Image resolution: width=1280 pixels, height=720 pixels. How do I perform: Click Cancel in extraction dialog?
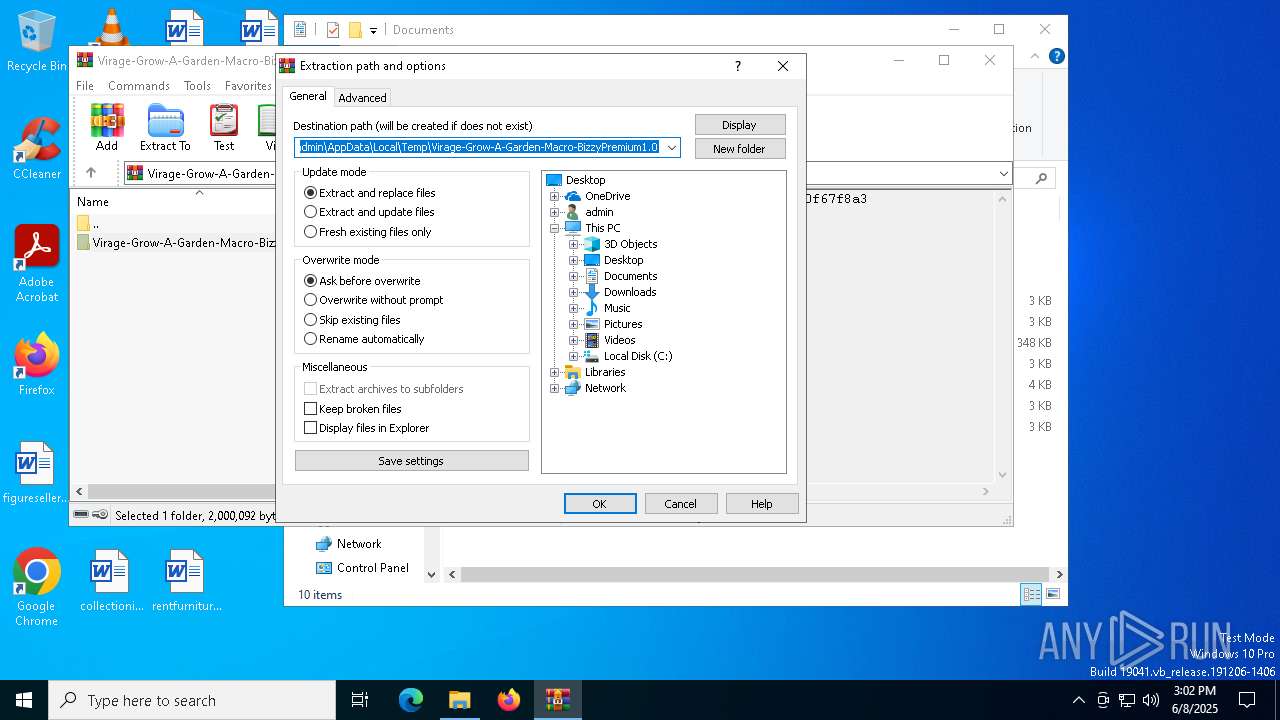tap(681, 504)
